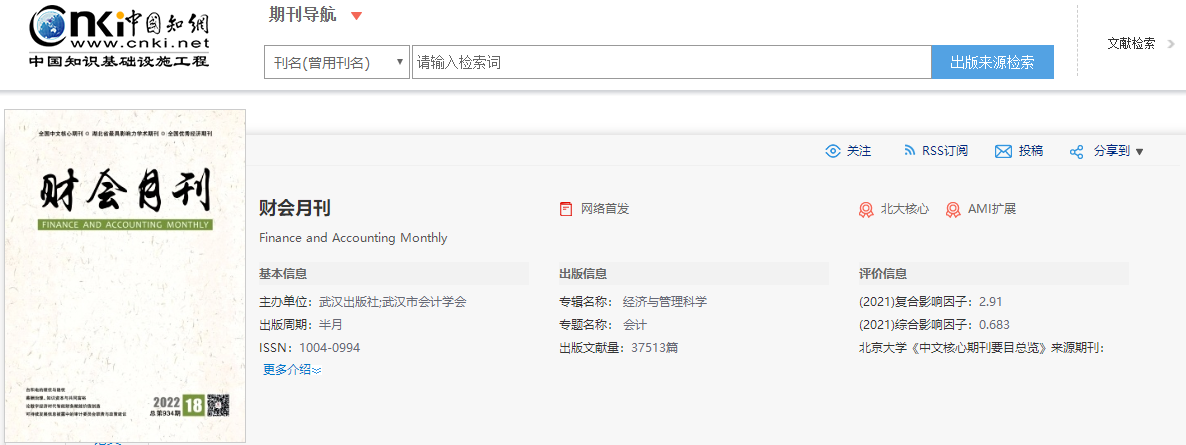Click the 出版周期 半月 text
Viewport: 1186px width, 445px height.
pyautogui.click(x=301, y=325)
